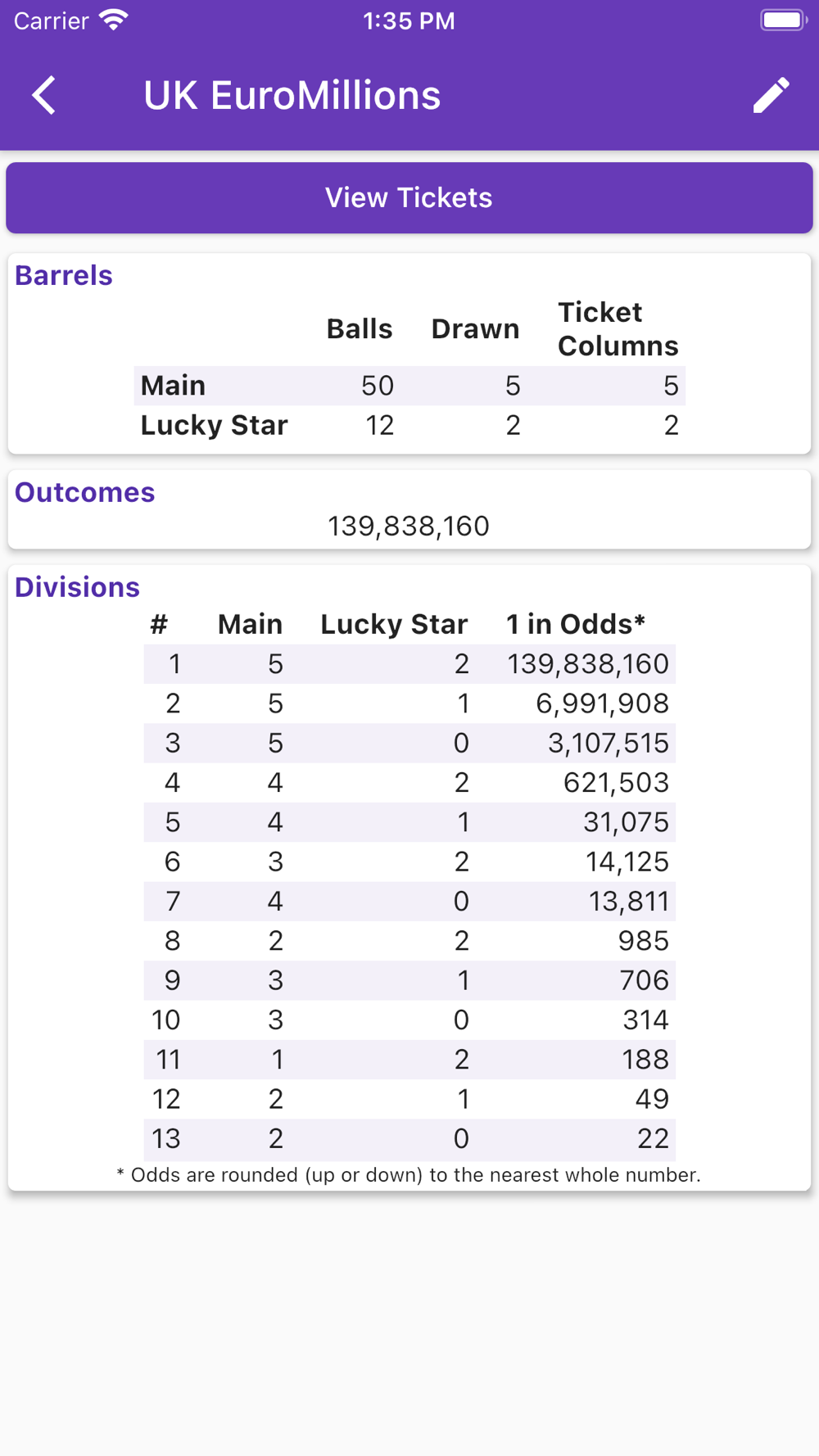Select division row with odds 14,125
This screenshot has height=1456, width=819.
(409, 861)
